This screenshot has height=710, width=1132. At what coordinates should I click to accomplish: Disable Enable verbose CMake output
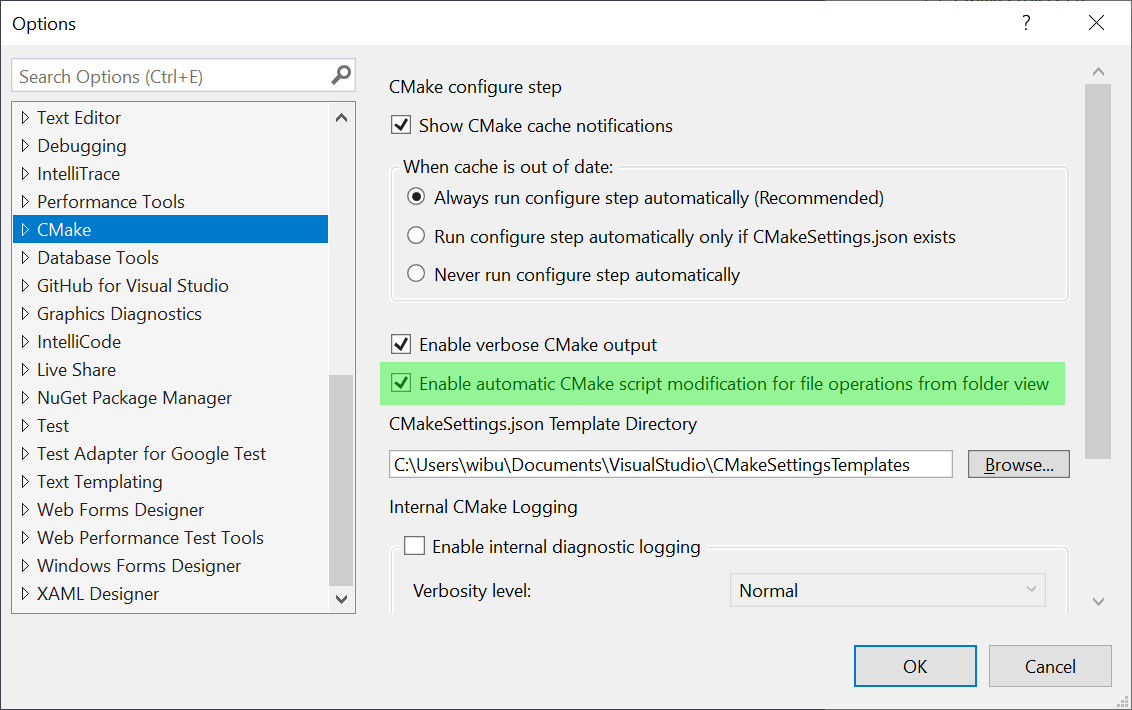(x=400, y=344)
